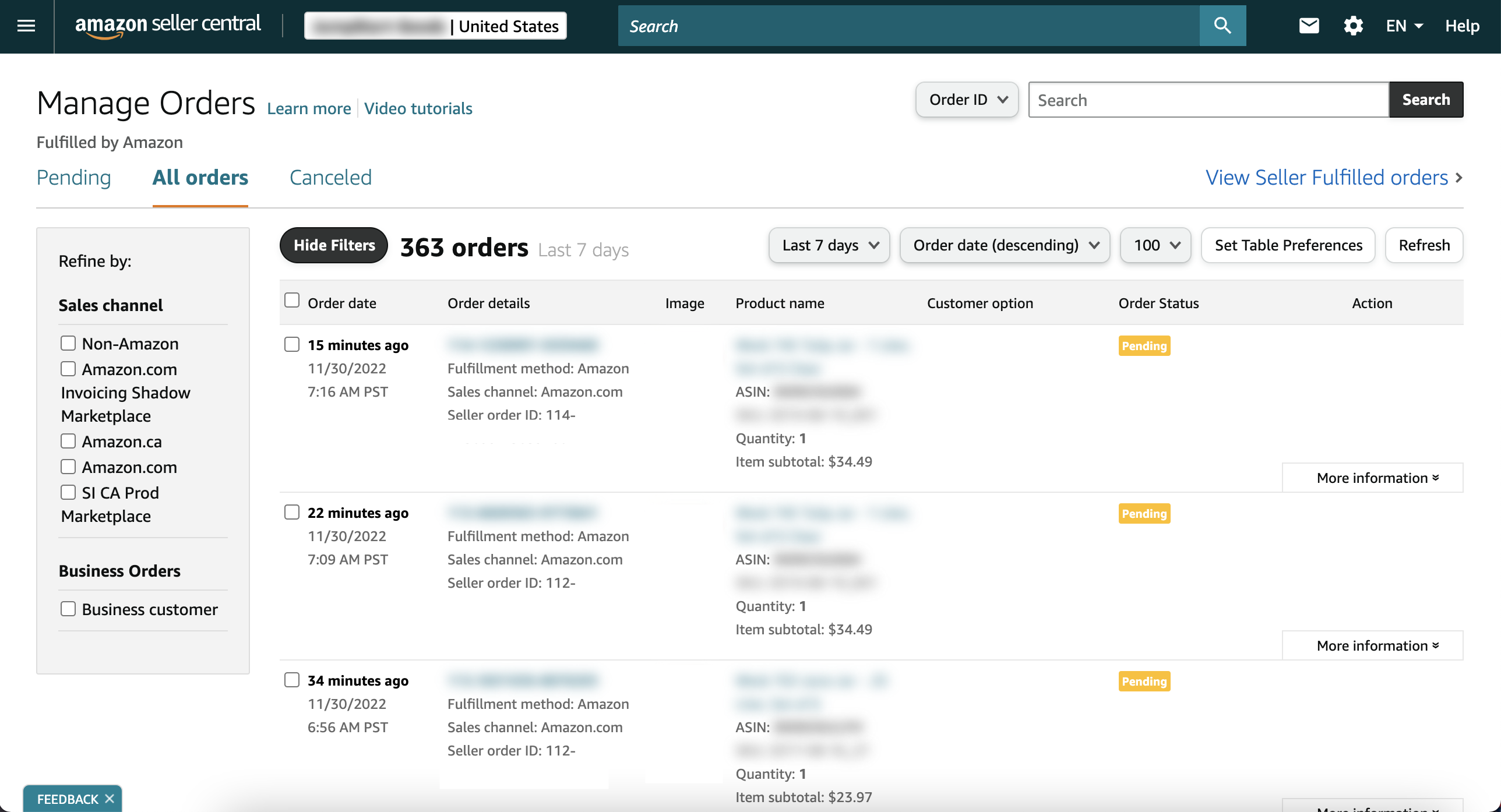1501x812 pixels.
Task: Click the Order date column header
Action: pyautogui.click(x=341, y=303)
